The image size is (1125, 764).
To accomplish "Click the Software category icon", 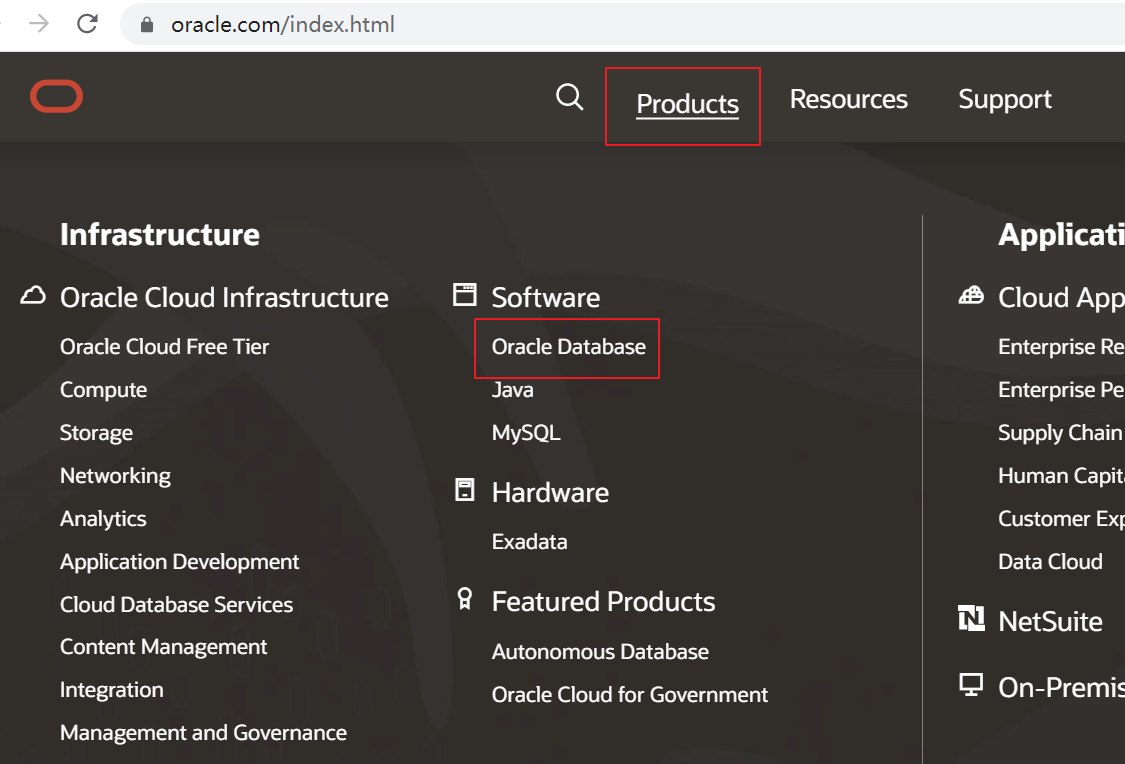I will tap(464, 294).
